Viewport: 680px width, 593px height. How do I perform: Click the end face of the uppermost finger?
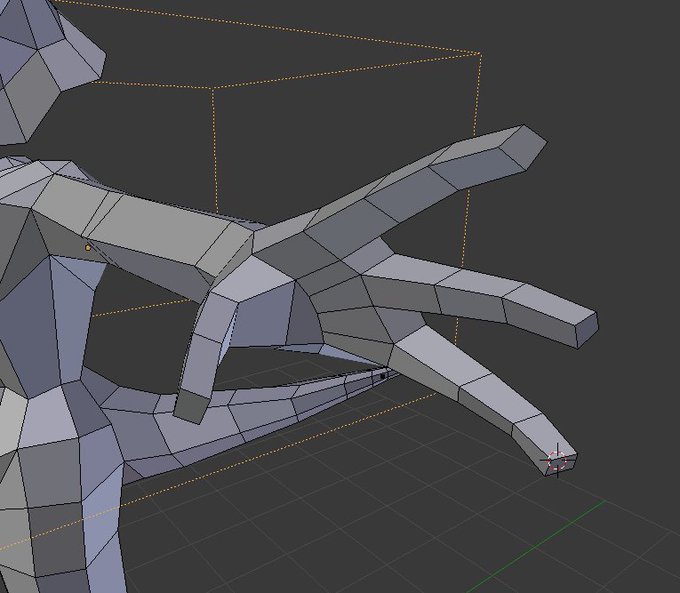pyautogui.click(x=523, y=146)
